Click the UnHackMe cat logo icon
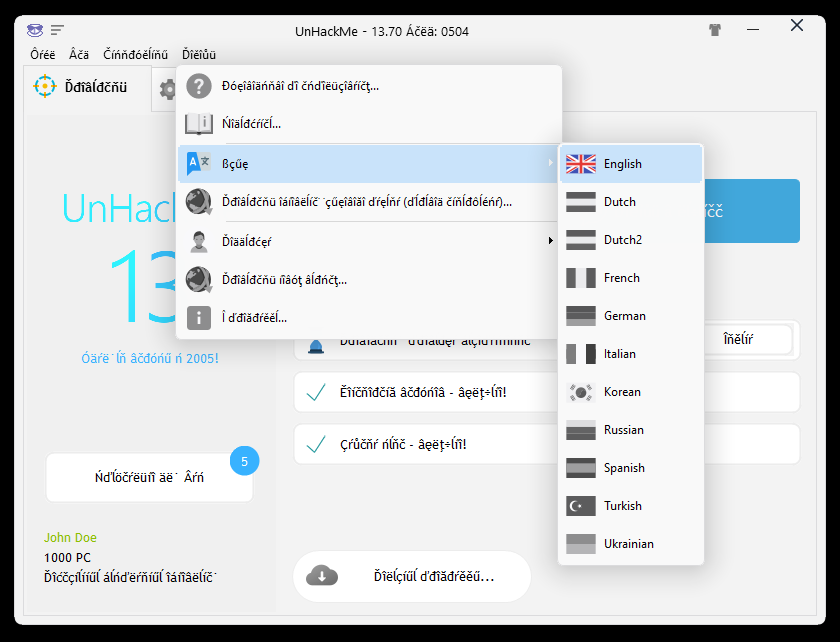 pos(35,30)
